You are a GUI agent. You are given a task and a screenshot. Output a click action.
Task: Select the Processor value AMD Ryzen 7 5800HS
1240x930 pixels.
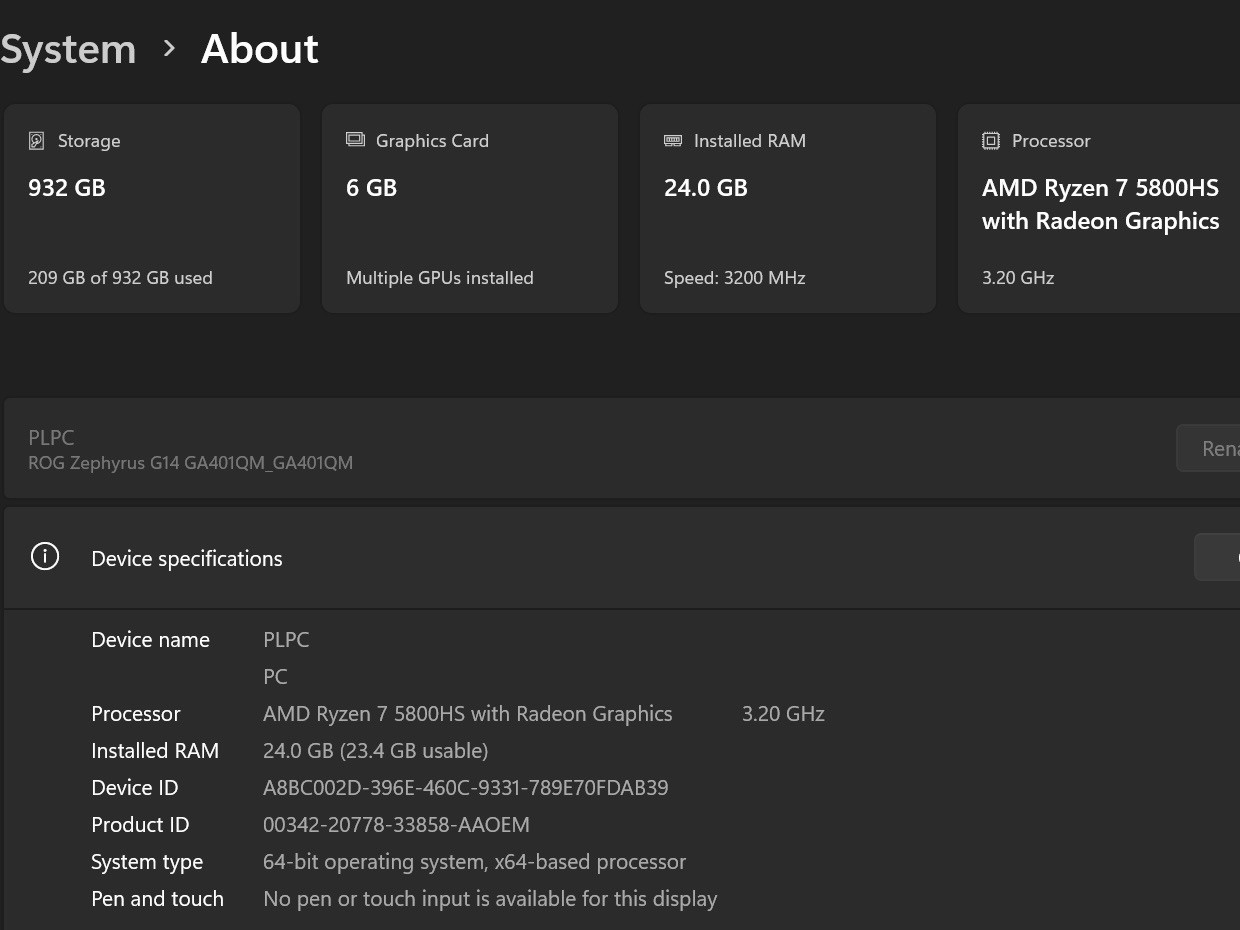pos(468,714)
